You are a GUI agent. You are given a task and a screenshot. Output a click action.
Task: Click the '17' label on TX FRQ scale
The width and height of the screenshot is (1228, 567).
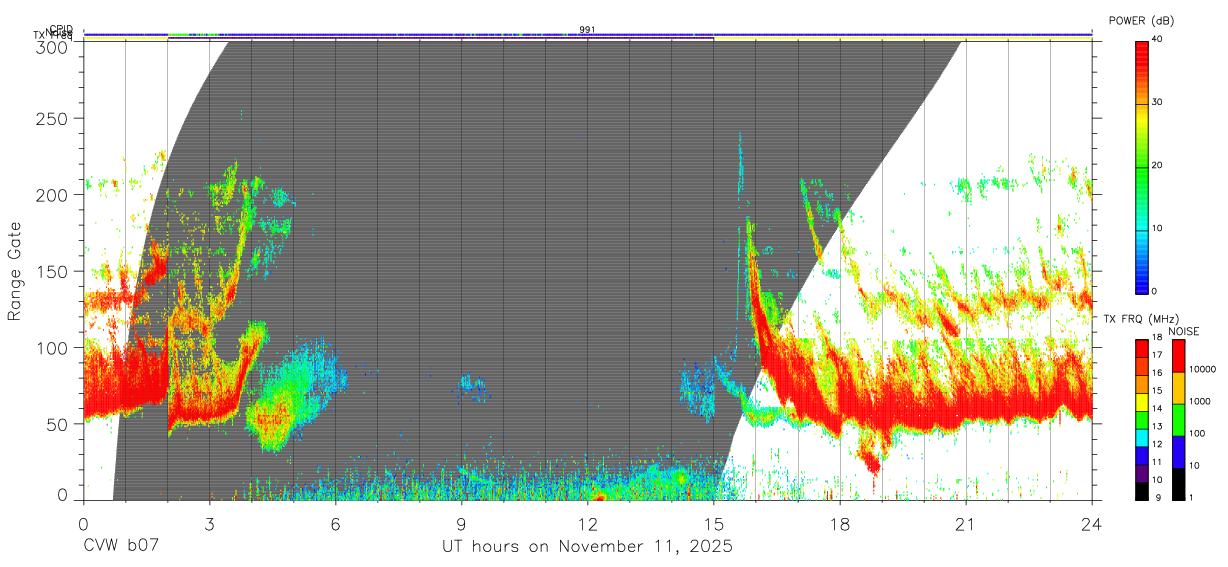1156,355
